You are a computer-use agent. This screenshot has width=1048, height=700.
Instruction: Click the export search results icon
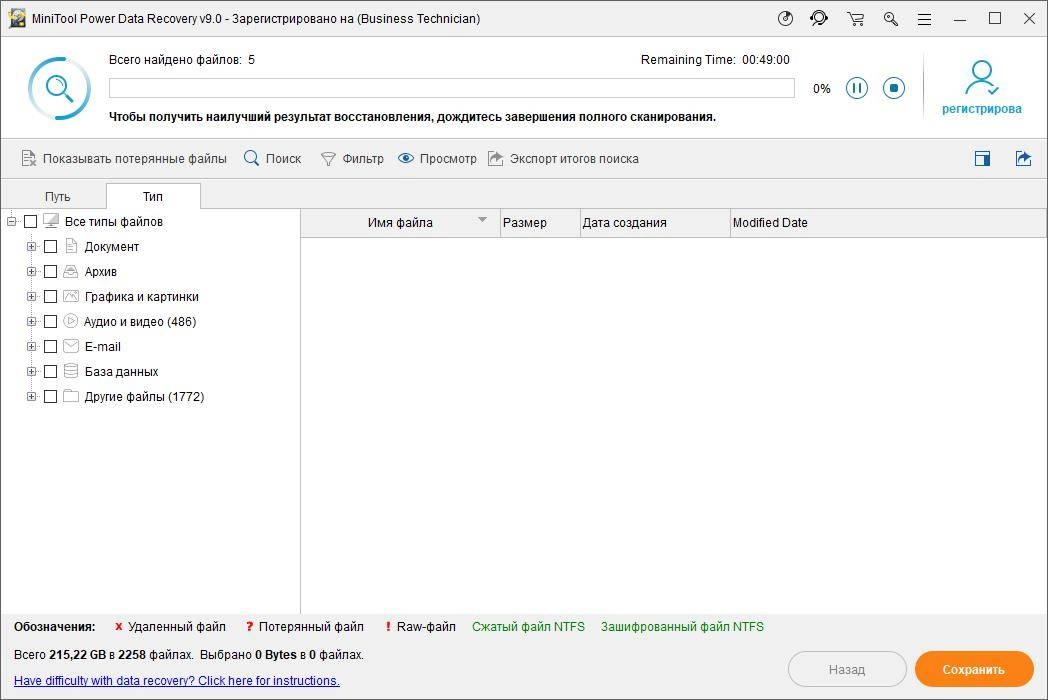pos(495,158)
